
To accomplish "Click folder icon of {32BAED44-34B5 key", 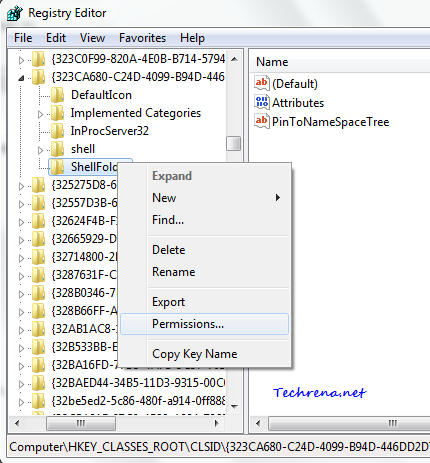I will (x=38, y=383).
